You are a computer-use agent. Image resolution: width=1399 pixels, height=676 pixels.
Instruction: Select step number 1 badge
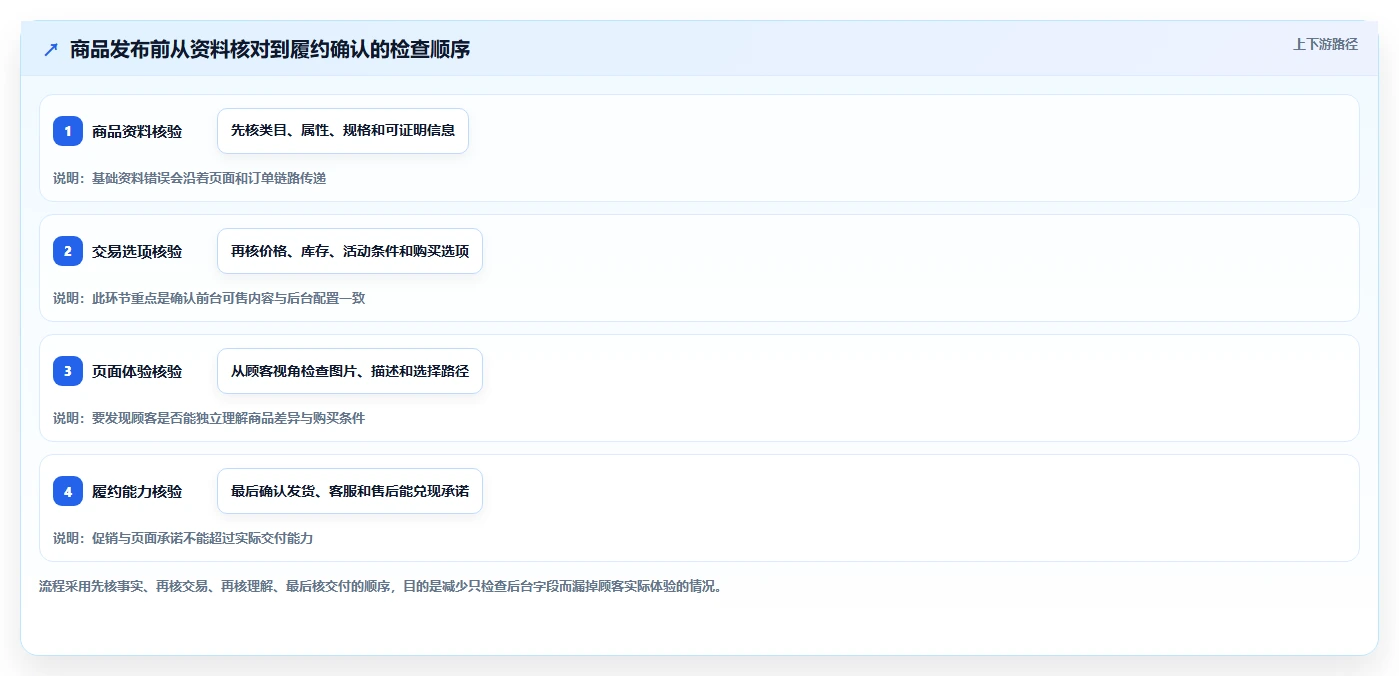pyautogui.click(x=68, y=131)
